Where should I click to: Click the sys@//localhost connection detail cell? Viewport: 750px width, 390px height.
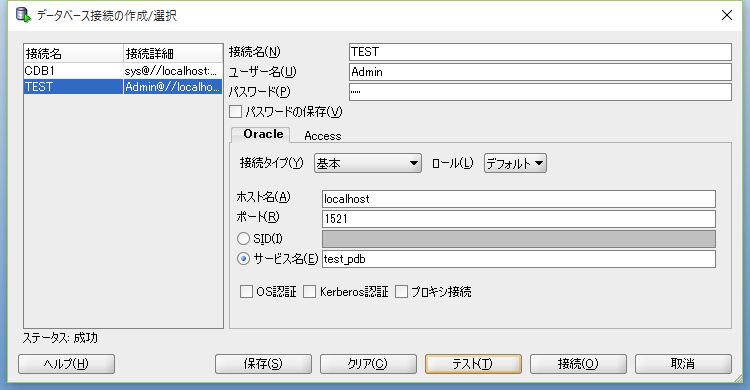(173, 71)
